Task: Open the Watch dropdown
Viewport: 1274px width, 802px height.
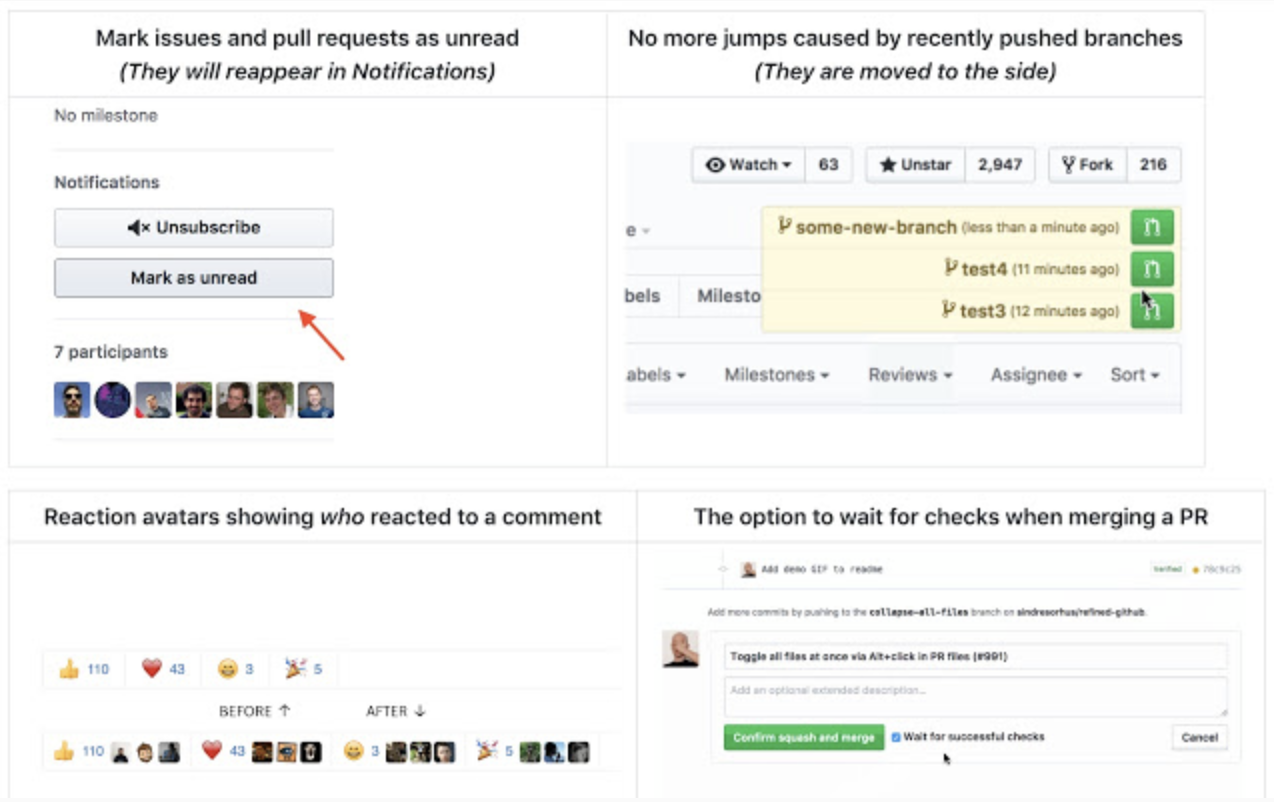Action: (x=747, y=164)
